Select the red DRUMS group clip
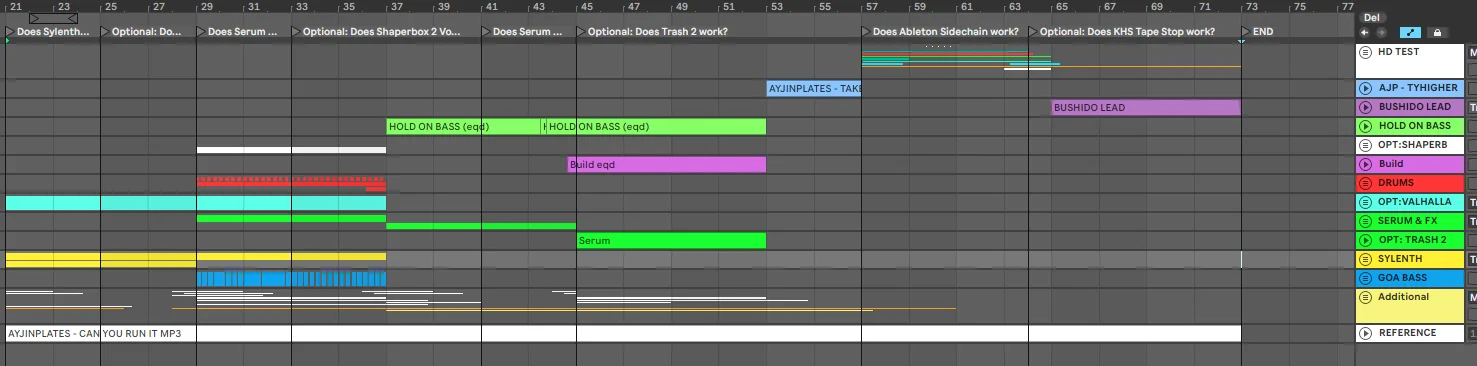The image size is (1477, 366). pyautogui.click(x=291, y=184)
